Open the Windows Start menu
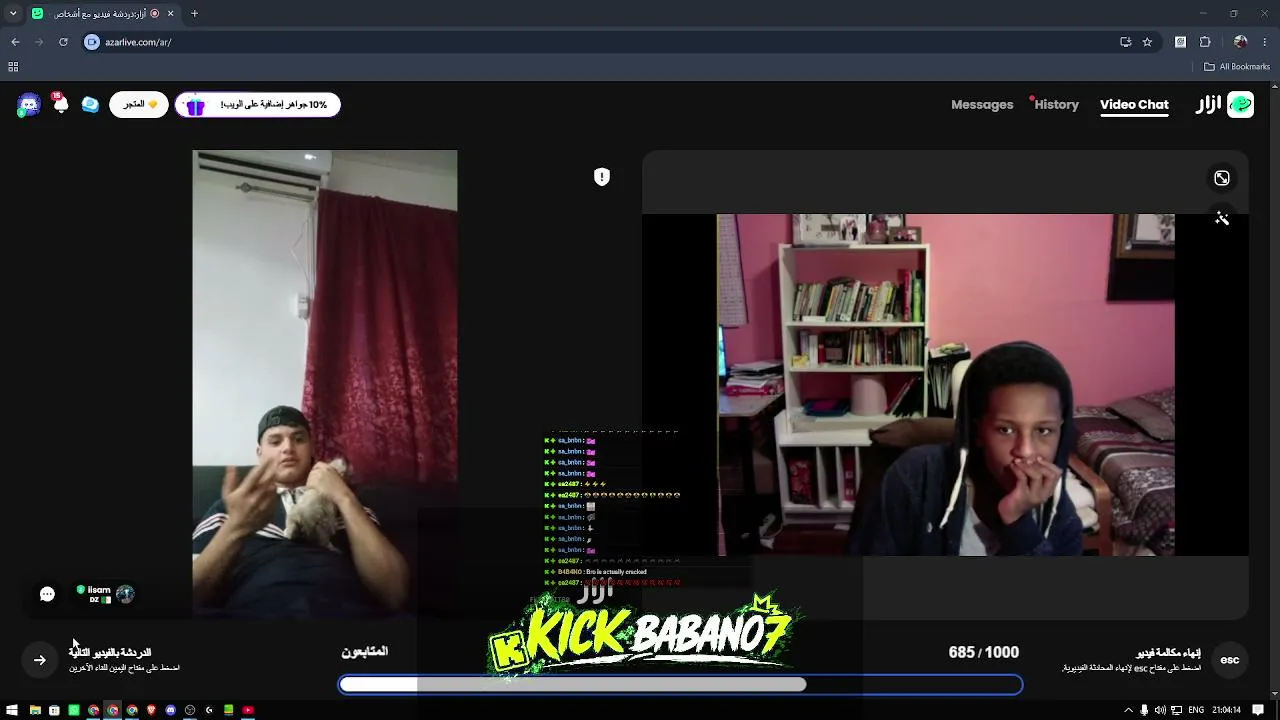 point(12,710)
